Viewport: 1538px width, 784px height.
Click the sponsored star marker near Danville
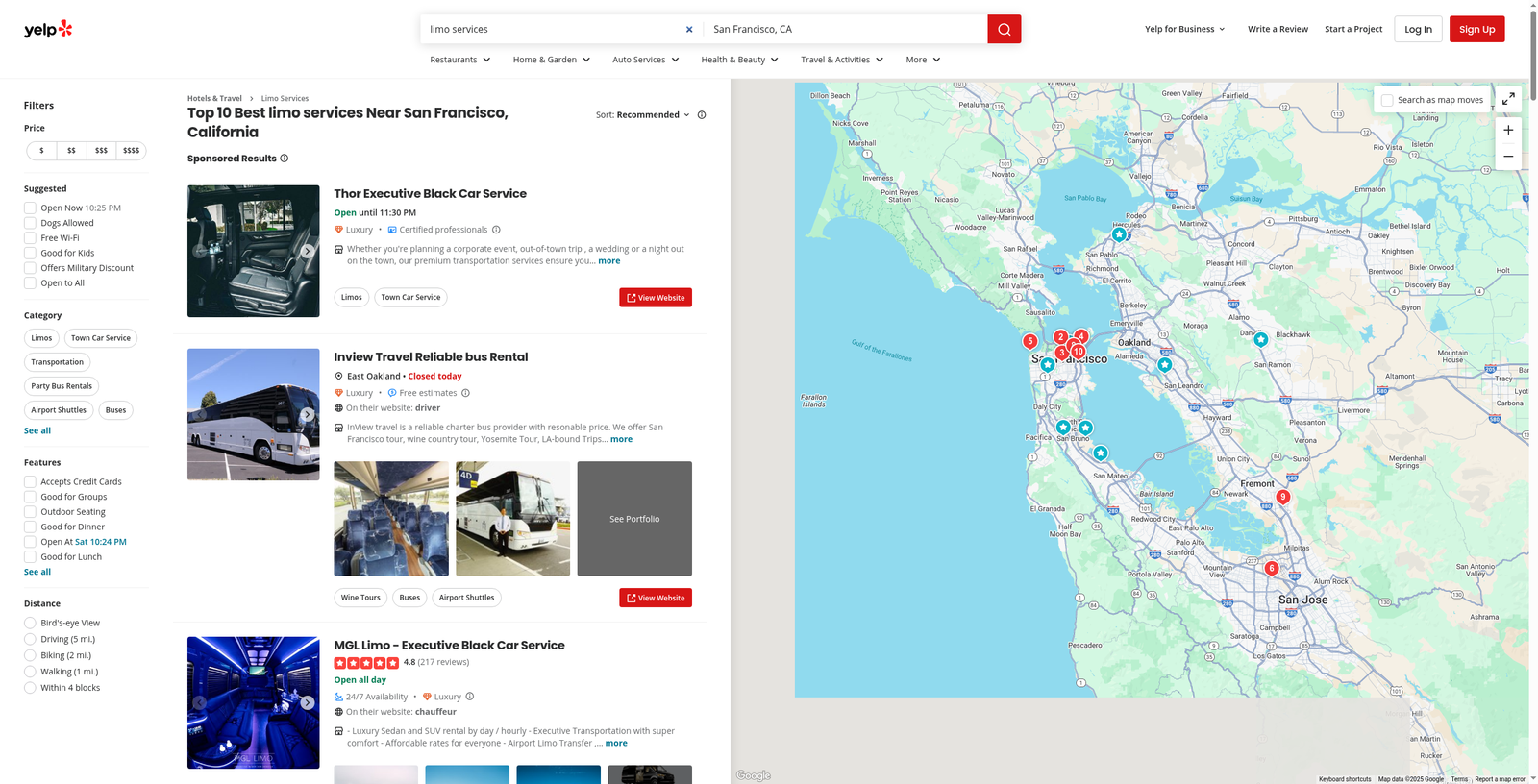1260,339
